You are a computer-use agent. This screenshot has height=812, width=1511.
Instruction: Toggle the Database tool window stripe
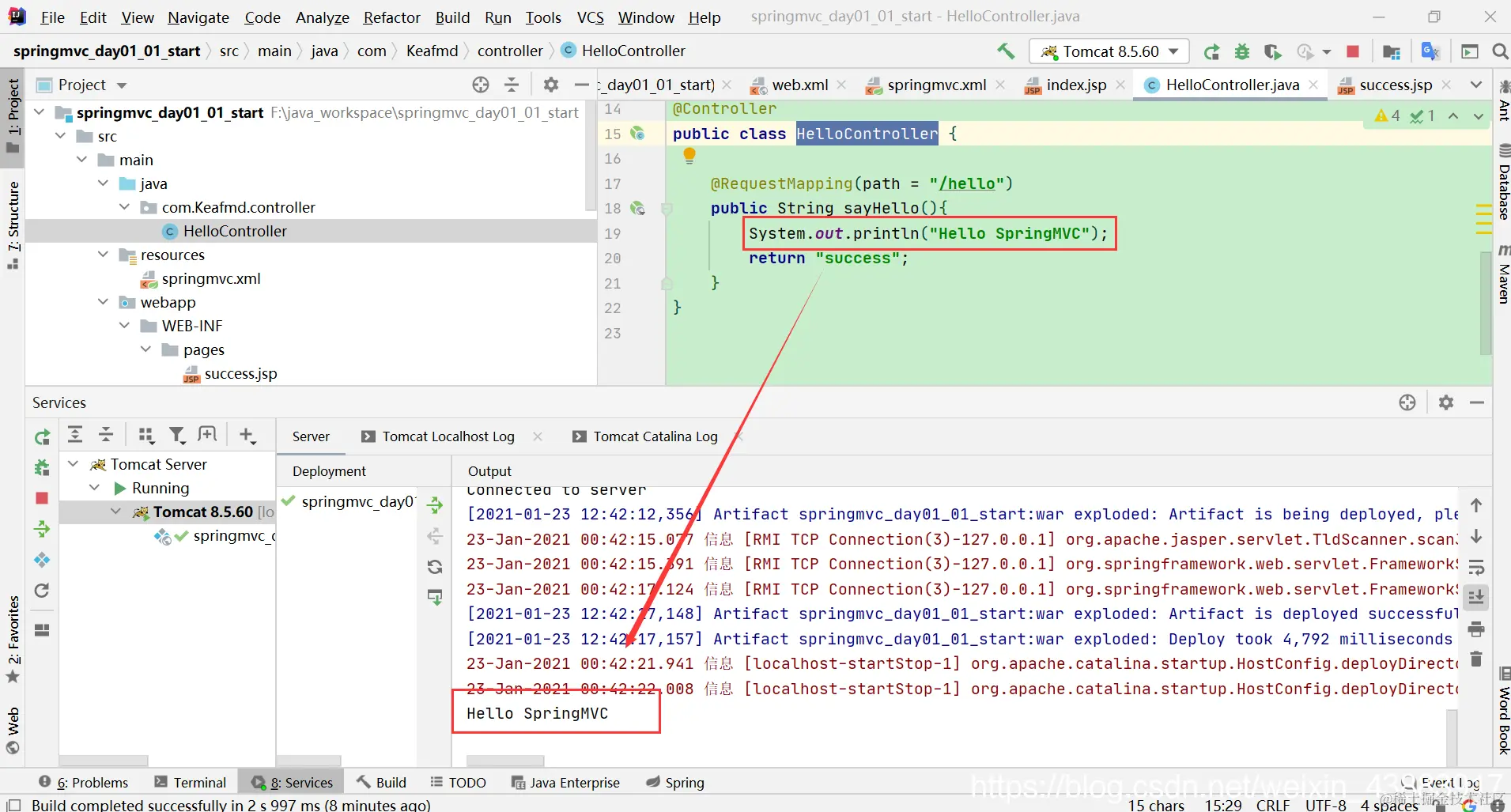(x=1503, y=183)
